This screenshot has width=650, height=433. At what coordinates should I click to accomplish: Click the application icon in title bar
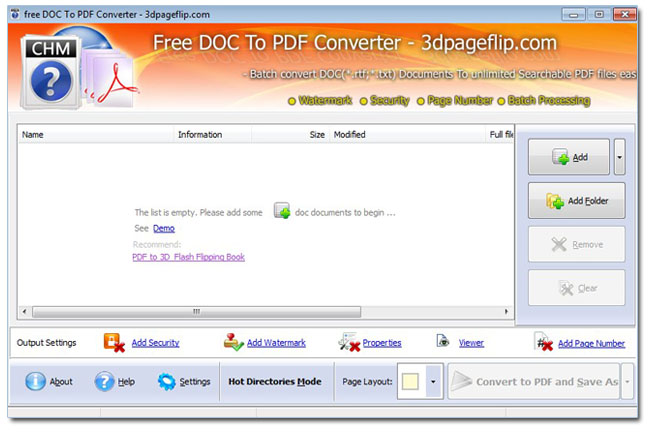click(15, 14)
